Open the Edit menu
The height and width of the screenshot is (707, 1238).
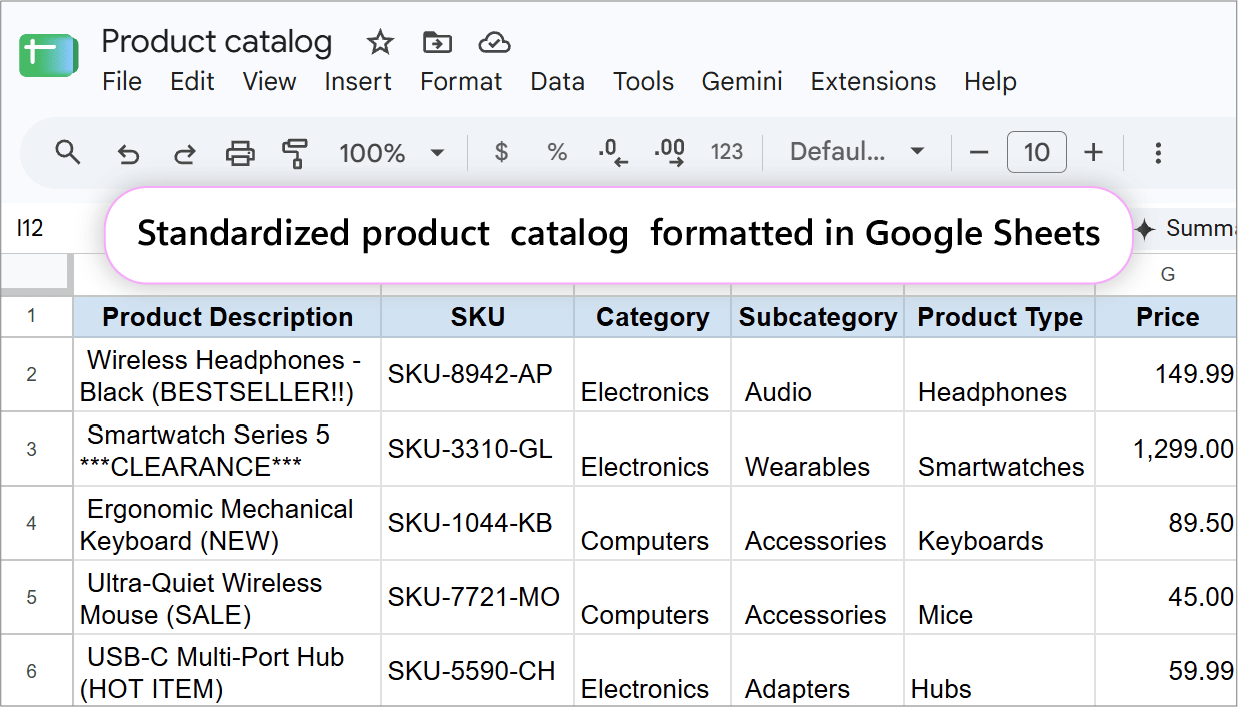pos(192,82)
